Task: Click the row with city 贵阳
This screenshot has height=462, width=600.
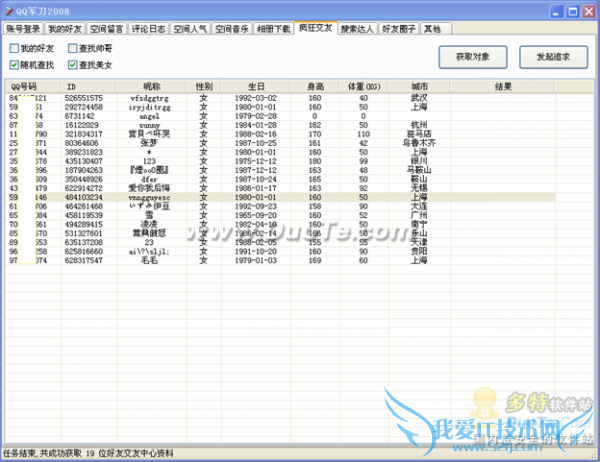Action: click(x=280, y=251)
